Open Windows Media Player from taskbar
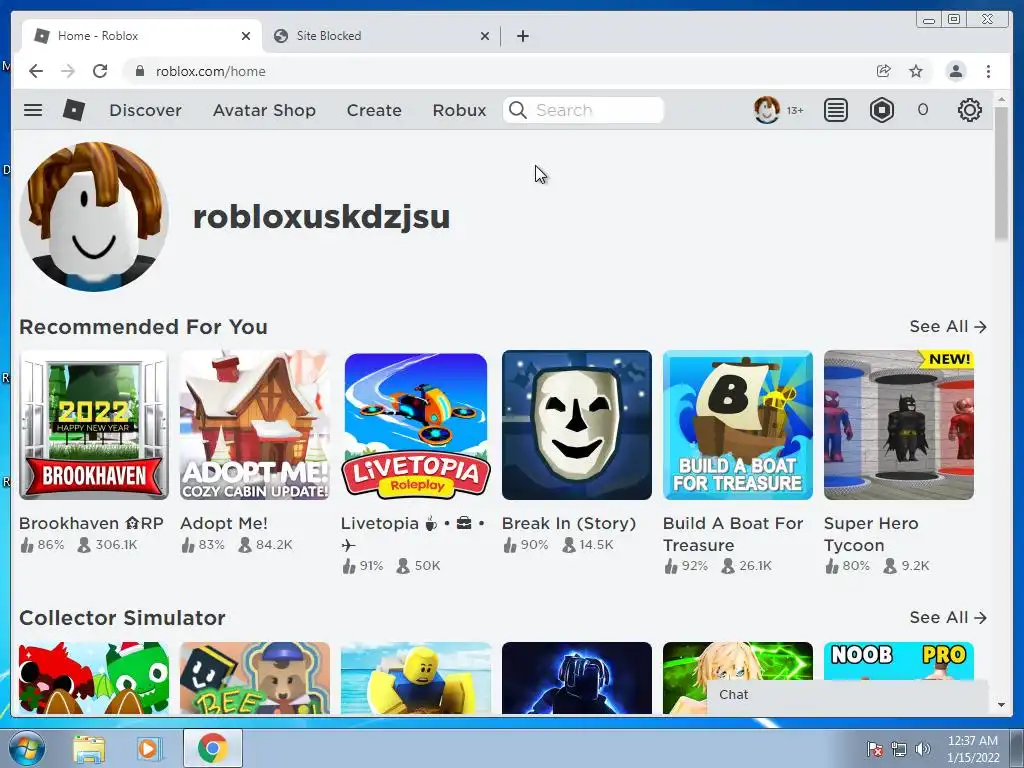Viewport: 1024px width, 768px height. [x=150, y=748]
